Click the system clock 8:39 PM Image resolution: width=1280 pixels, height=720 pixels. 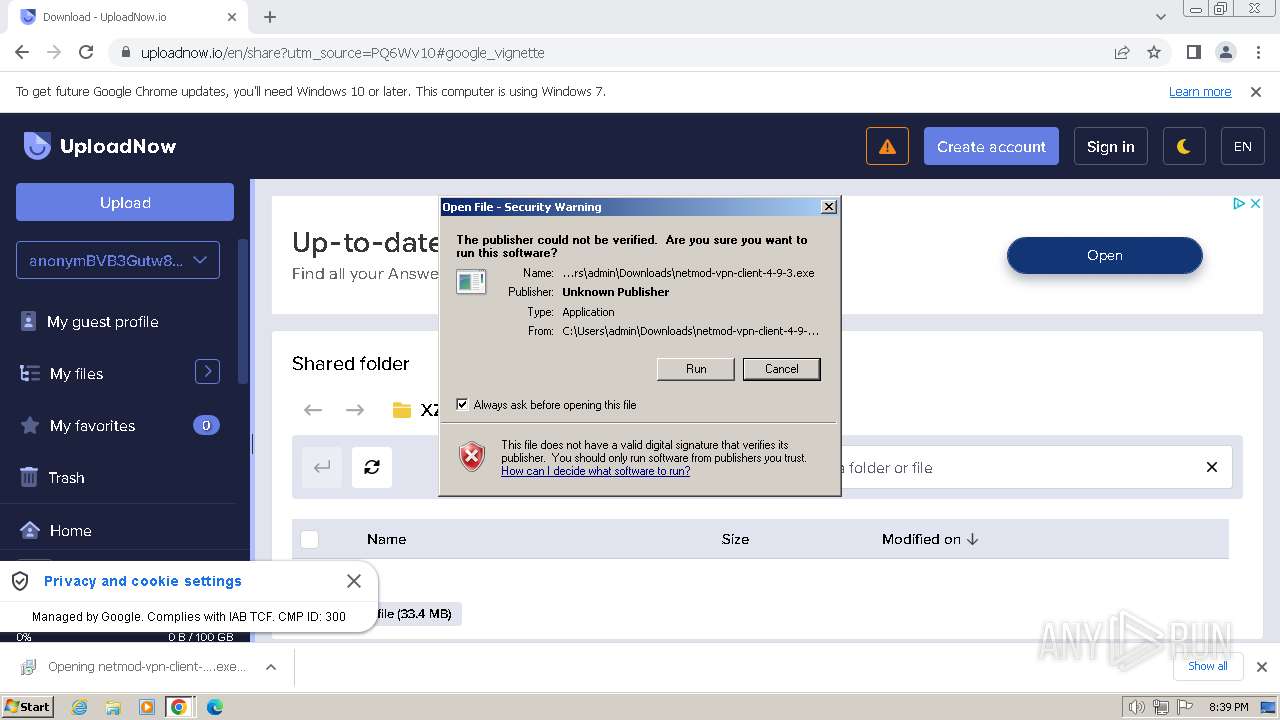point(1228,707)
